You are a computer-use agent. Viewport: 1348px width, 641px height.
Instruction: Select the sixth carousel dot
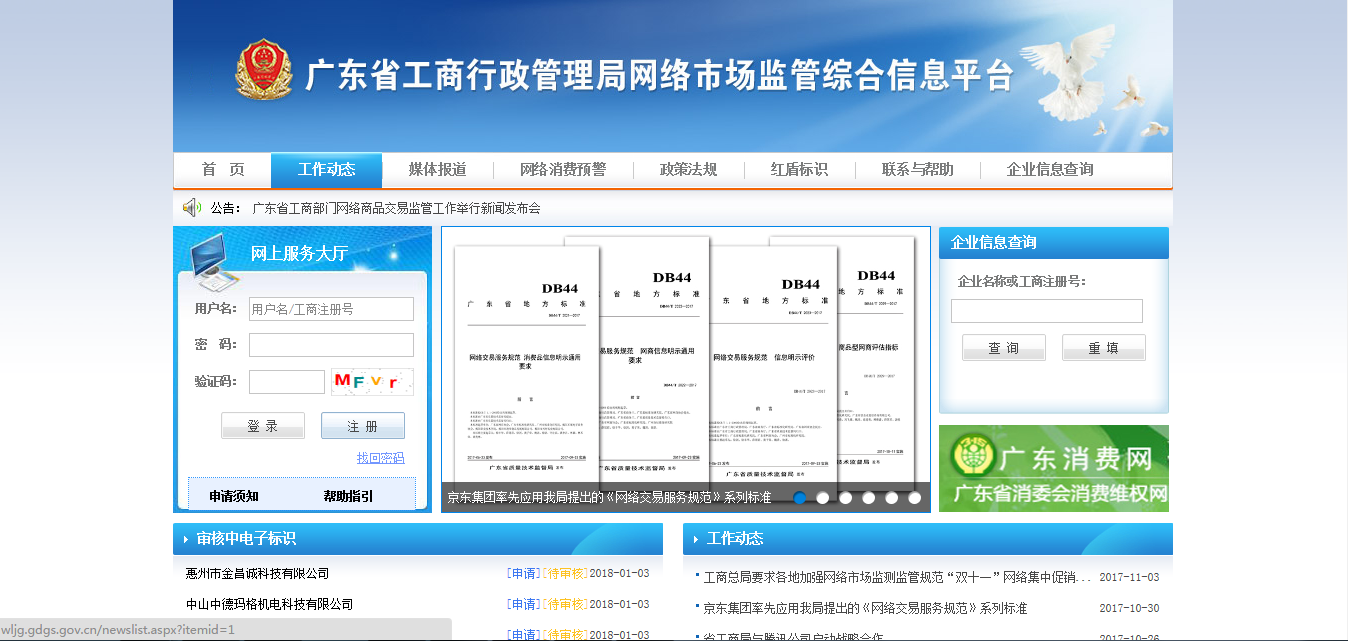tap(915, 497)
